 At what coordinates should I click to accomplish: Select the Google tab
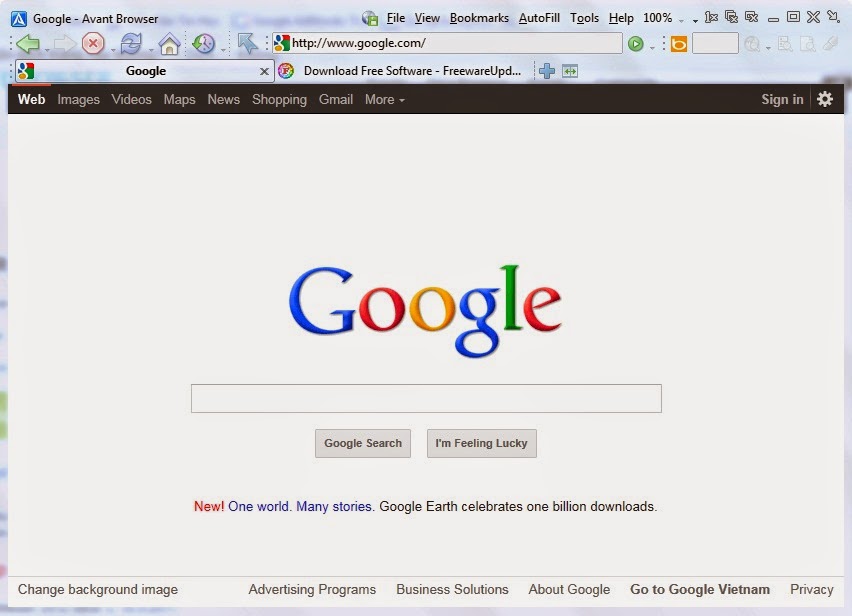tap(145, 71)
